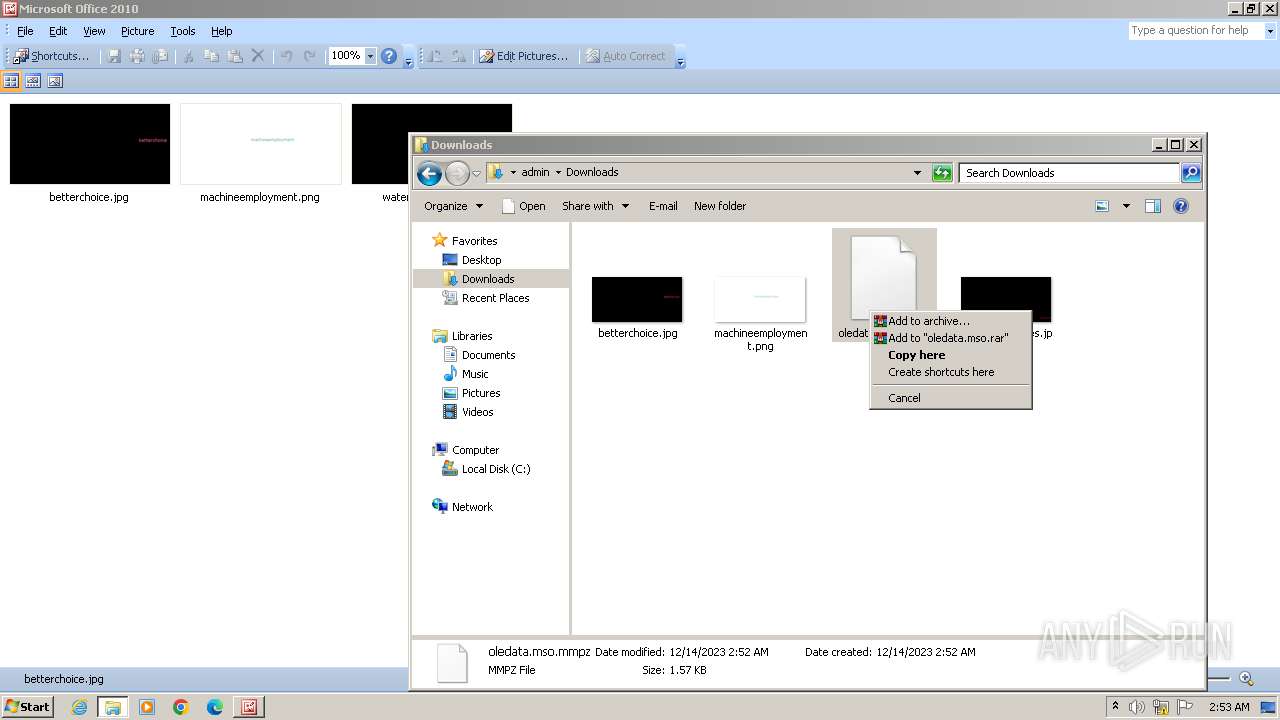Toggle the preview pane icon
This screenshot has height=720, width=1280.
[x=1152, y=206]
